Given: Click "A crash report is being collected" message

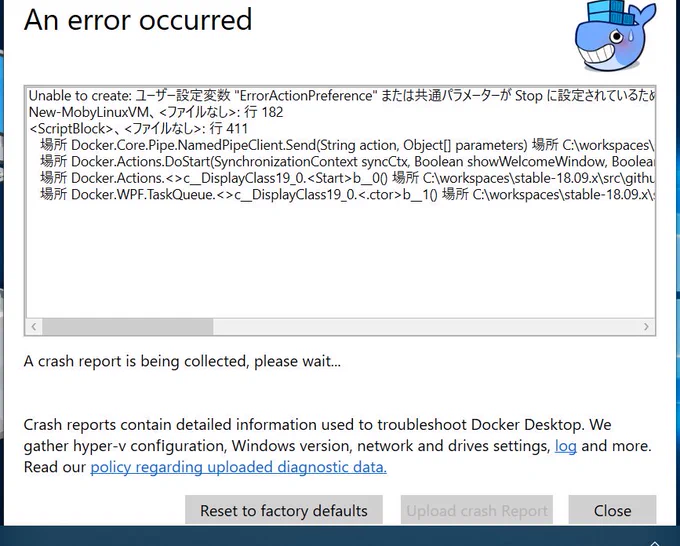Looking at the screenshot, I should click(182, 361).
